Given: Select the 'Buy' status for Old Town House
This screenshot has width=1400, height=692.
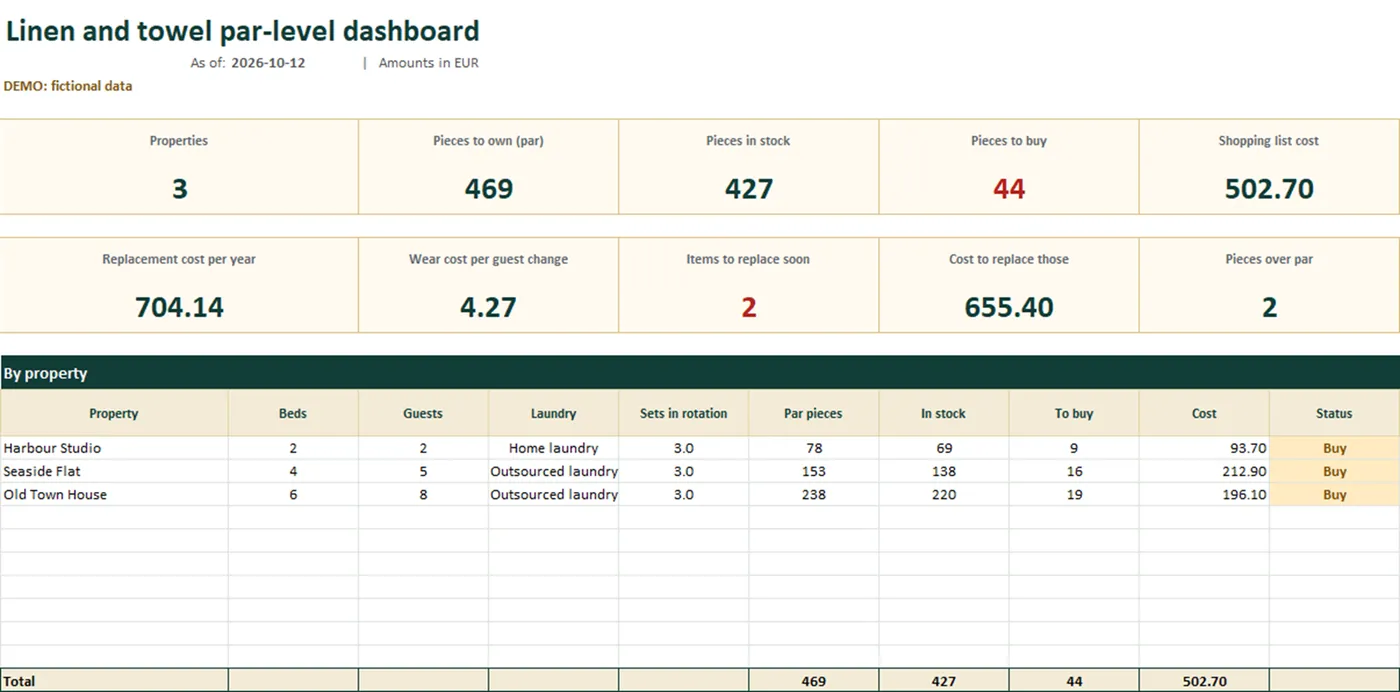Looking at the screenshot, I should click(1334, 494).
